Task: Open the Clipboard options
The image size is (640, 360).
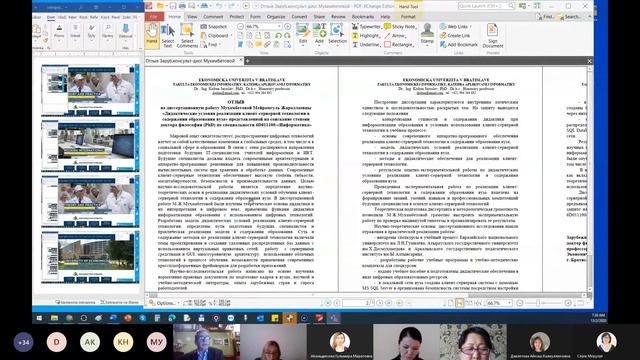Action: click(x=216, y=36)
